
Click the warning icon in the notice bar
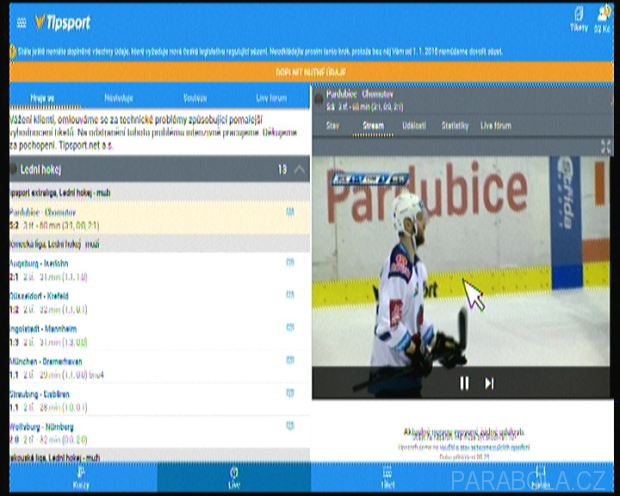point(13,52)
